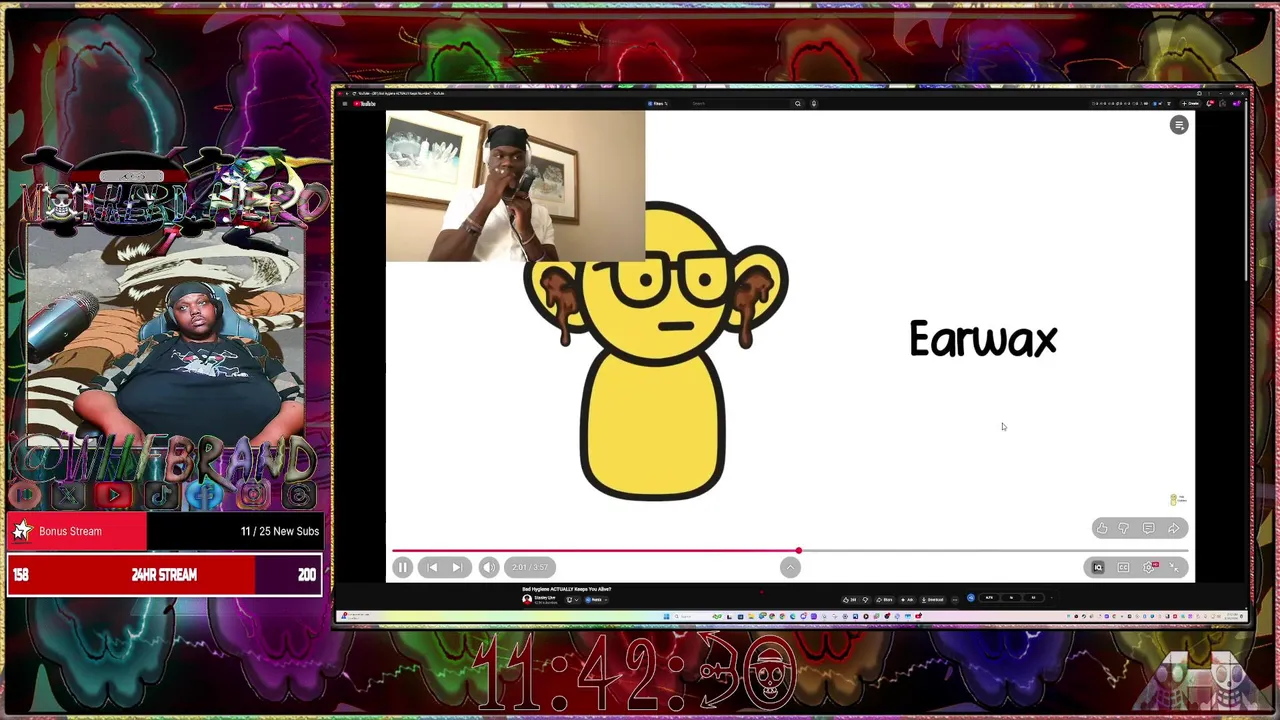Click the Threads social icon in overlay
Viewport: 1280px width, 720px height.
click(x=298, y=494)
